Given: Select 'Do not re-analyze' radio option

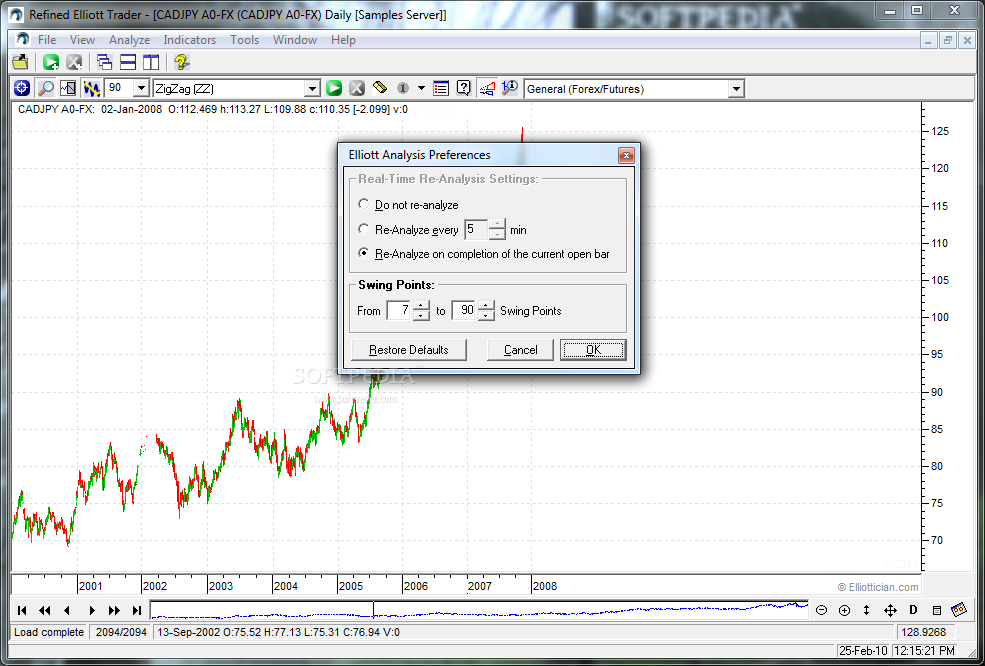Looking at the screenshot, I should click(363, 204).
